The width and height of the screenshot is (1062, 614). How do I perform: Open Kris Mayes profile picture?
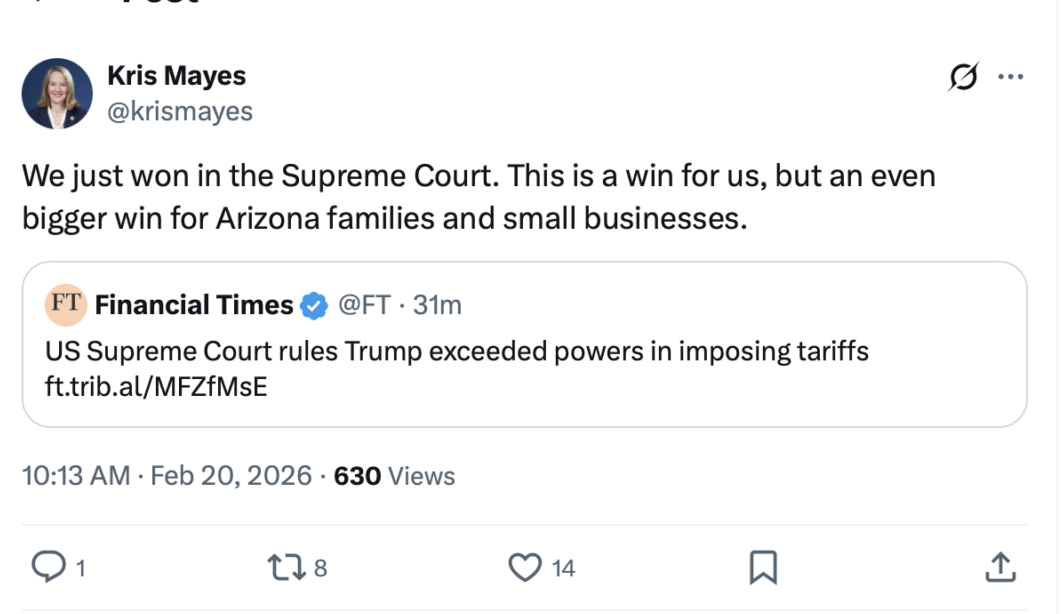point(57,93)
